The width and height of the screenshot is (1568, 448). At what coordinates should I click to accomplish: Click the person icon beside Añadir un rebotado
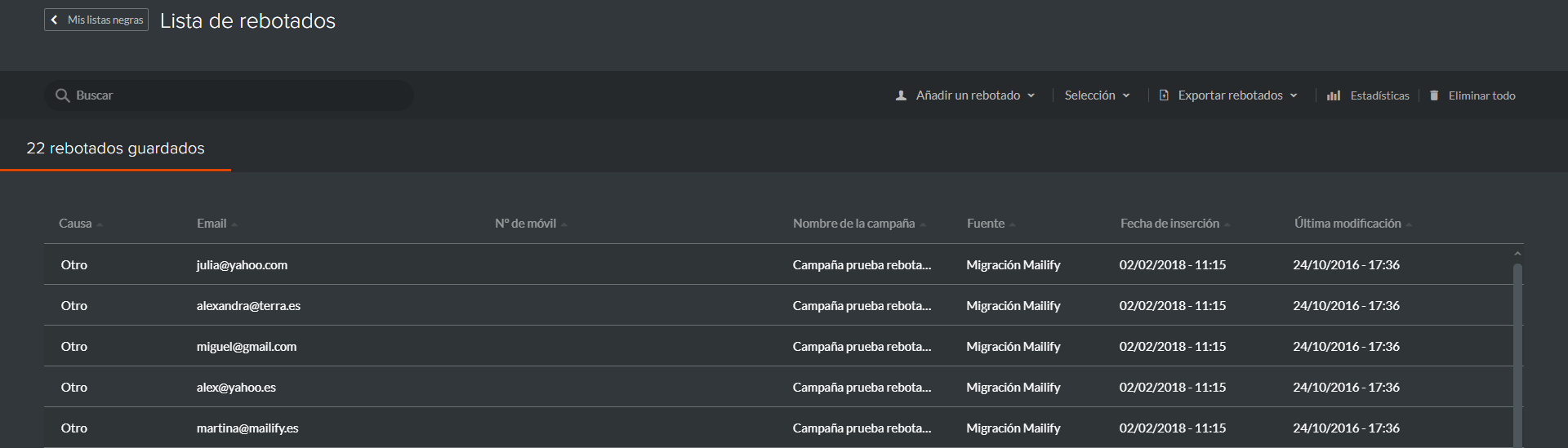coord(901,95)
